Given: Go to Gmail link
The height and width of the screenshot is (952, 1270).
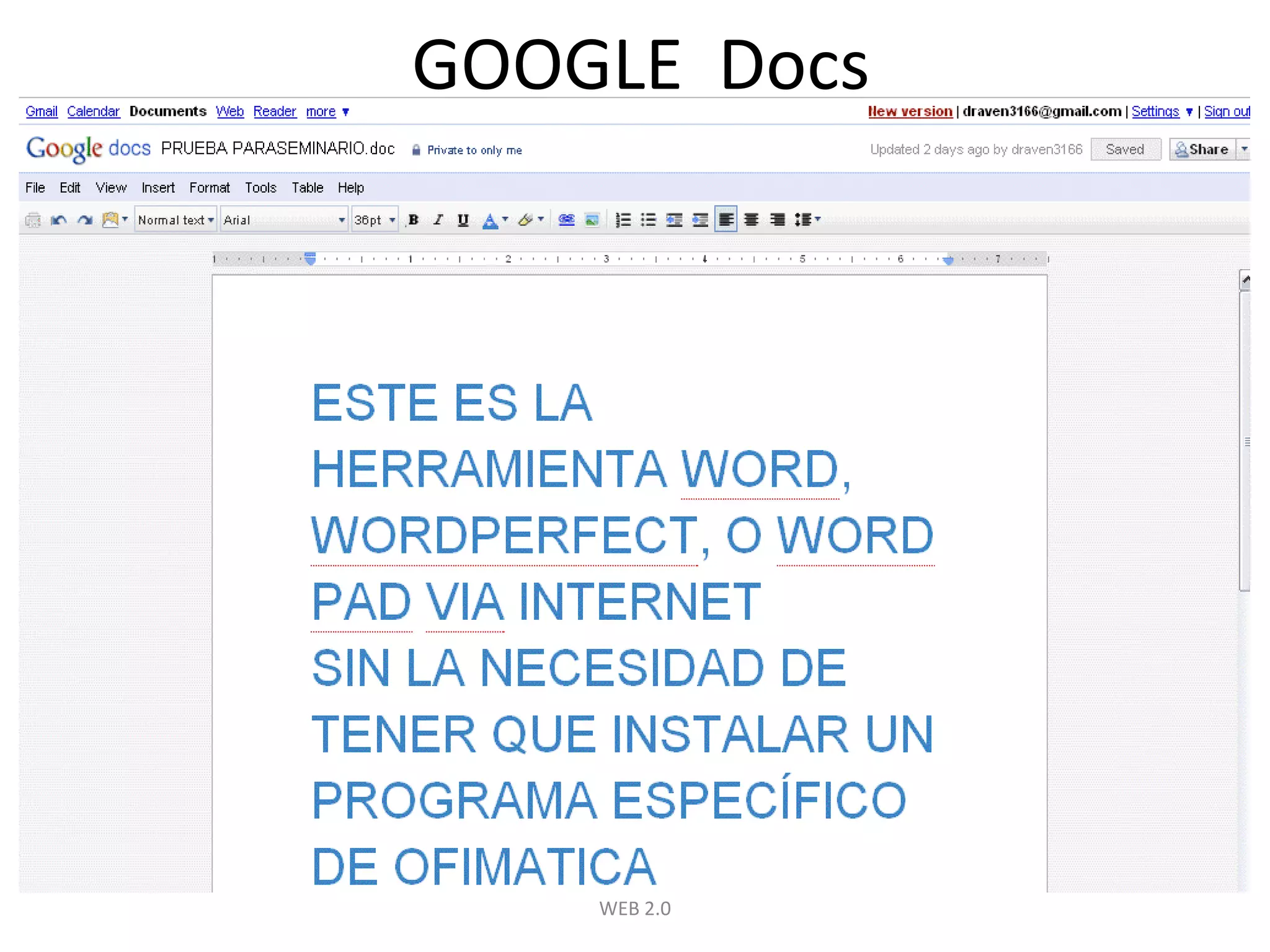Looking at the screenshot, I should 42,112.
